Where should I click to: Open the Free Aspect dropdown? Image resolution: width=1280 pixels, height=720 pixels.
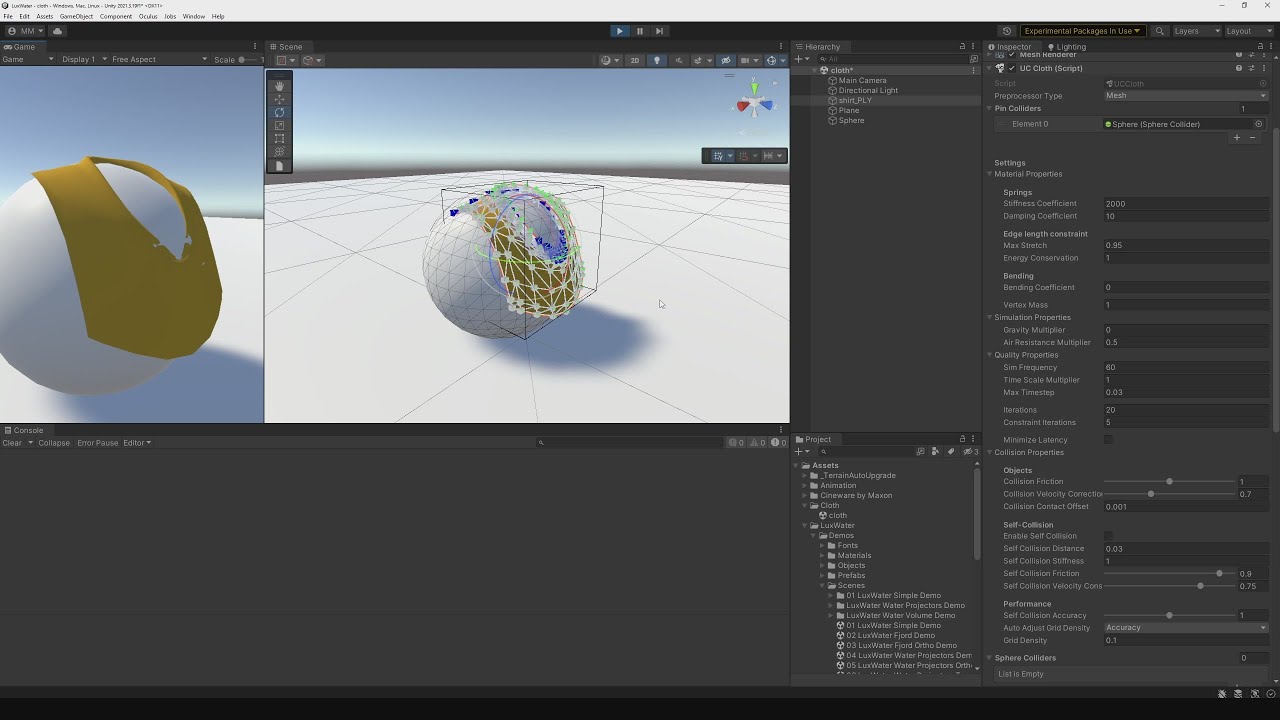pos(159,59)
